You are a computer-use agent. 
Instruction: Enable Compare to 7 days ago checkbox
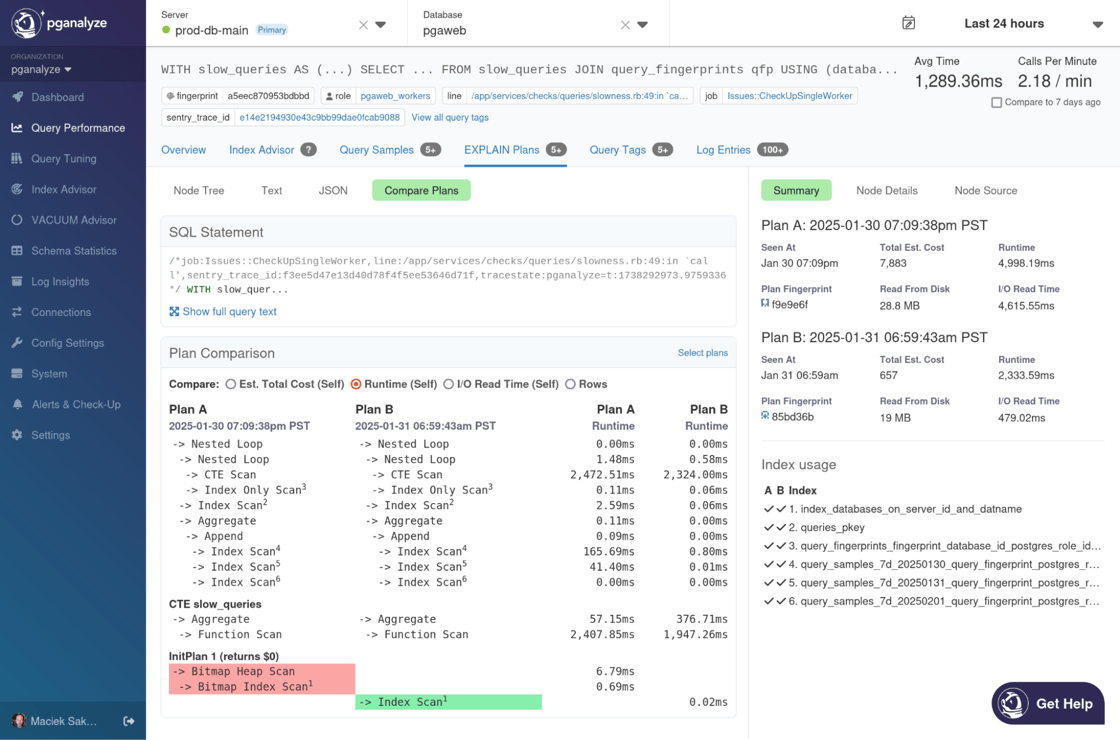point(996,103)
